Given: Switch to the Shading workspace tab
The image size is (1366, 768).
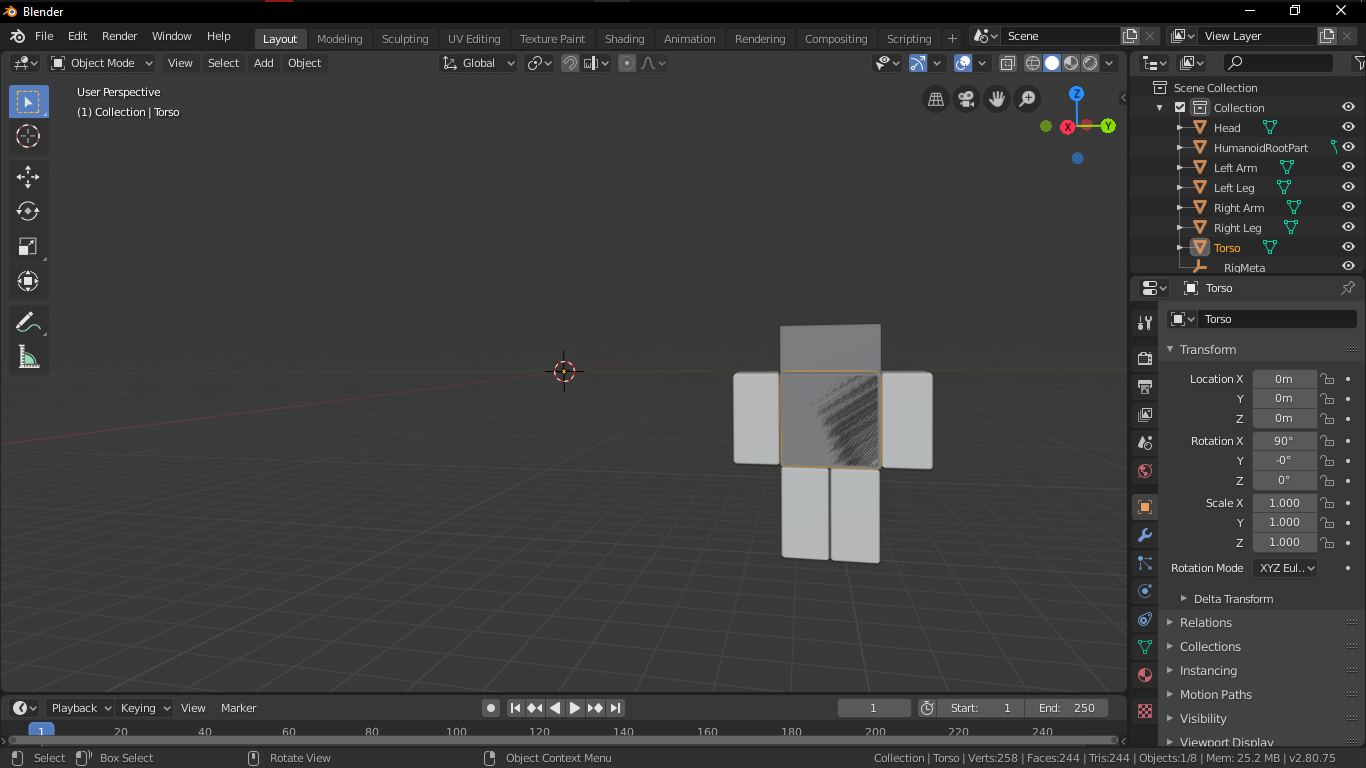Looking at the screenshot, I should click(x=624, y=38).
